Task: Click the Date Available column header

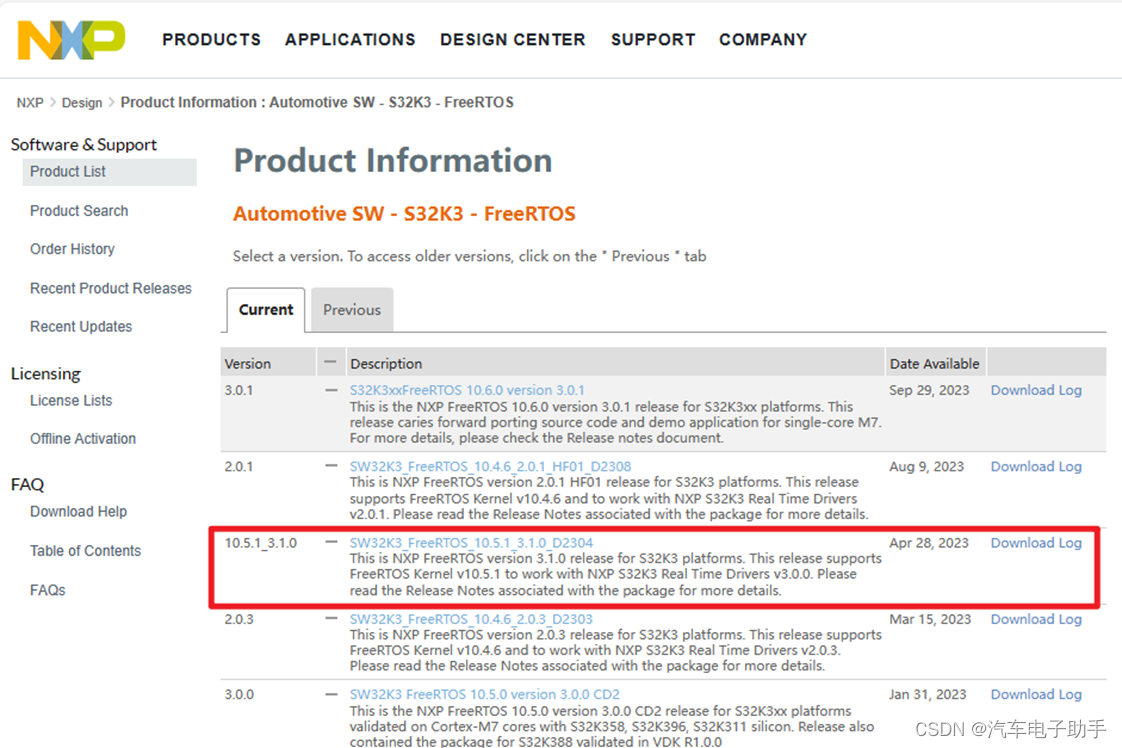Action: point(935,364)
